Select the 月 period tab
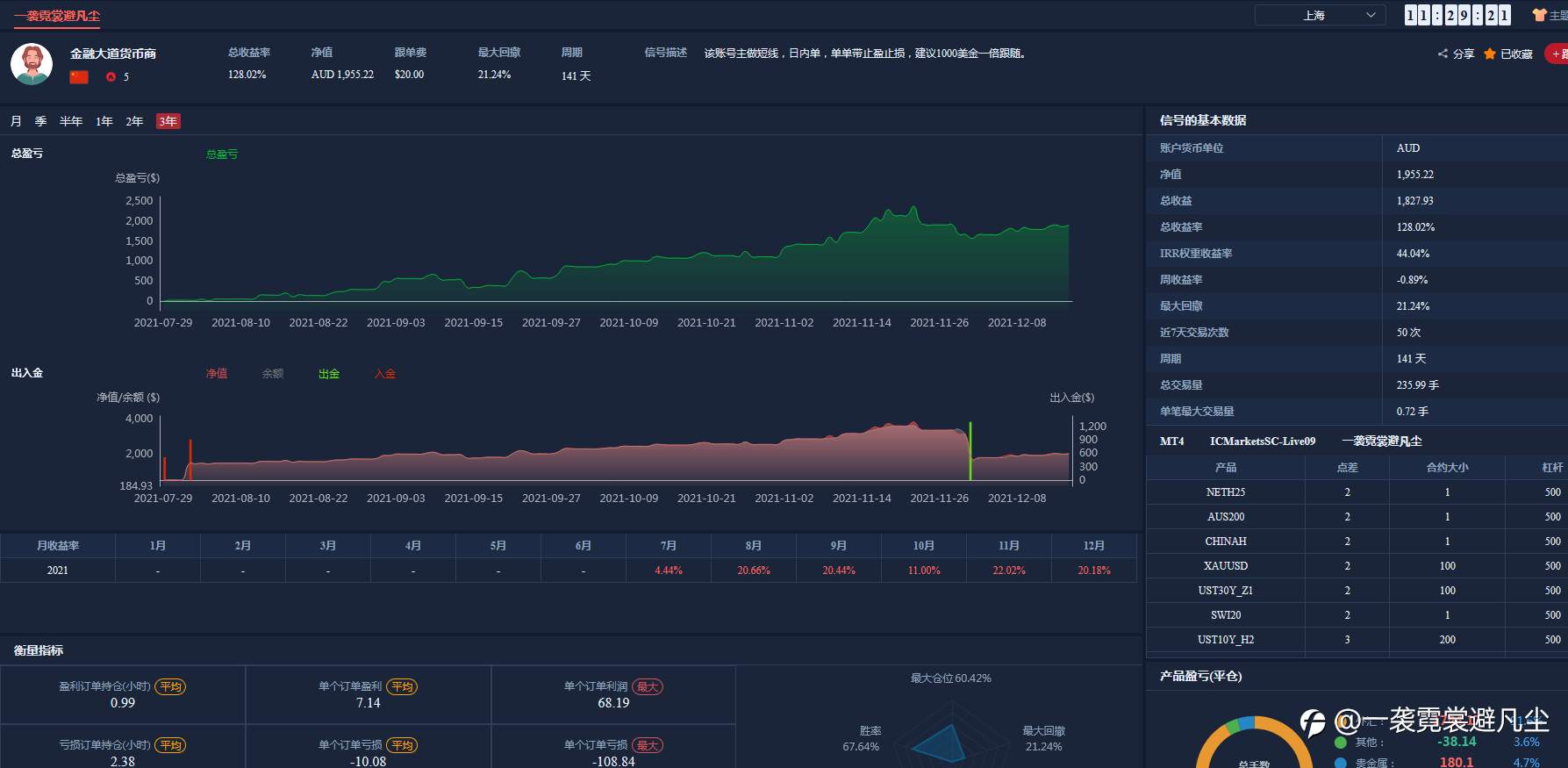 pos(16,121)
